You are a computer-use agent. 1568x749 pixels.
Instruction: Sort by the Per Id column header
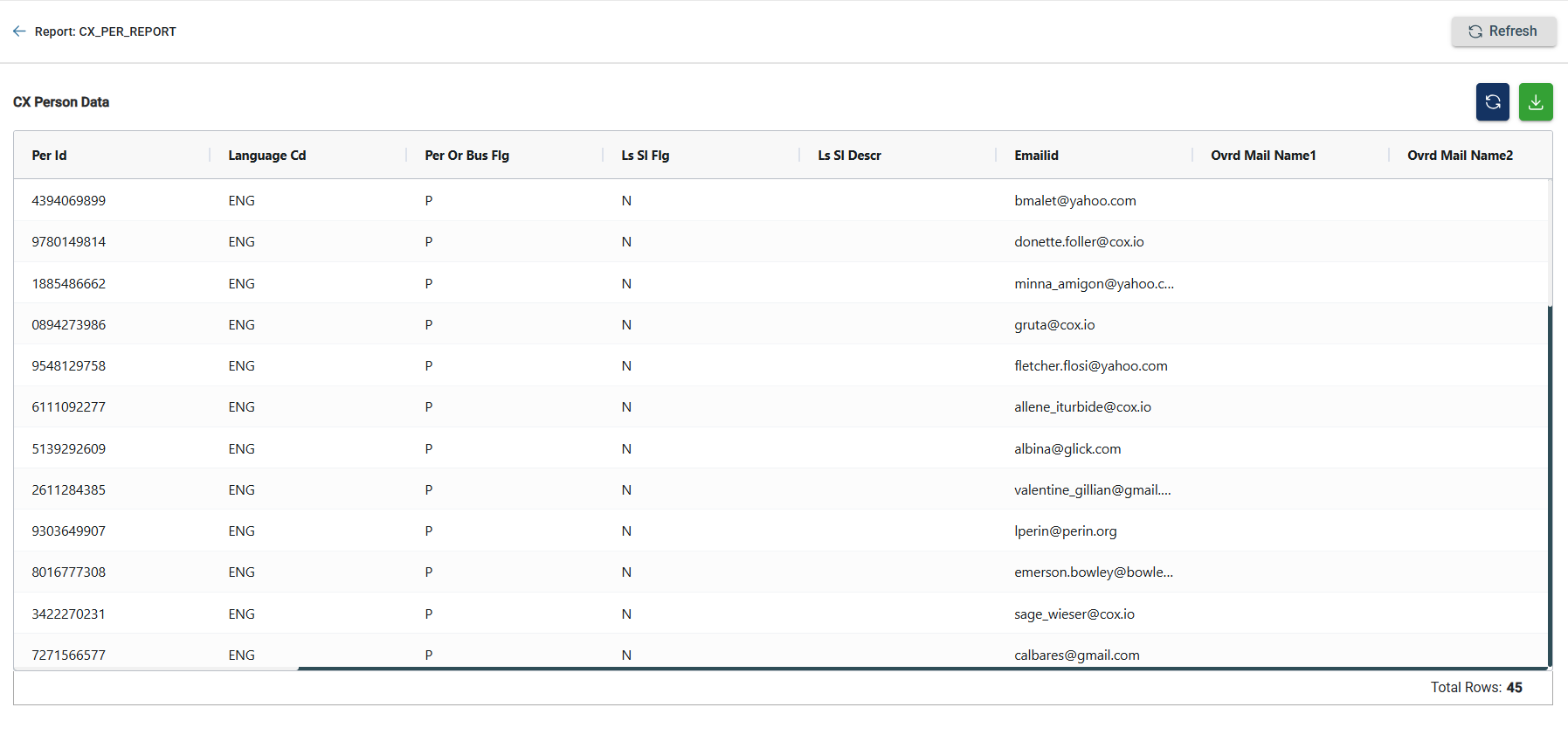[x=50, y=156]
